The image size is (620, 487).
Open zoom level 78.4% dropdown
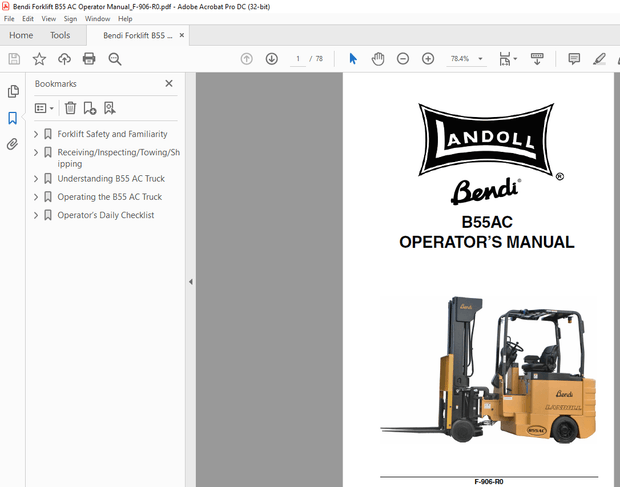(480, 59)
